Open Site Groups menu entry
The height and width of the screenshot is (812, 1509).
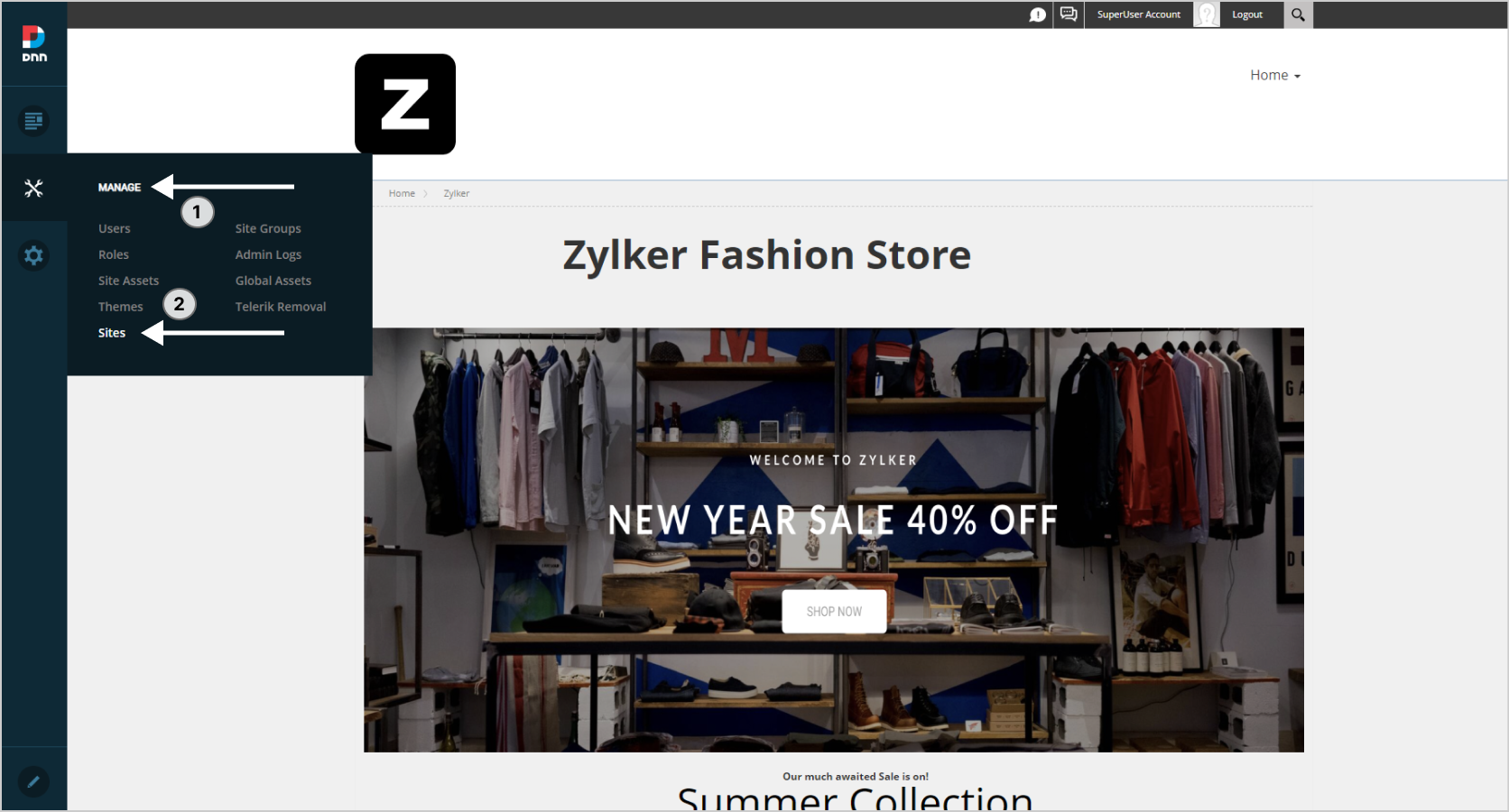click(268, 228)
